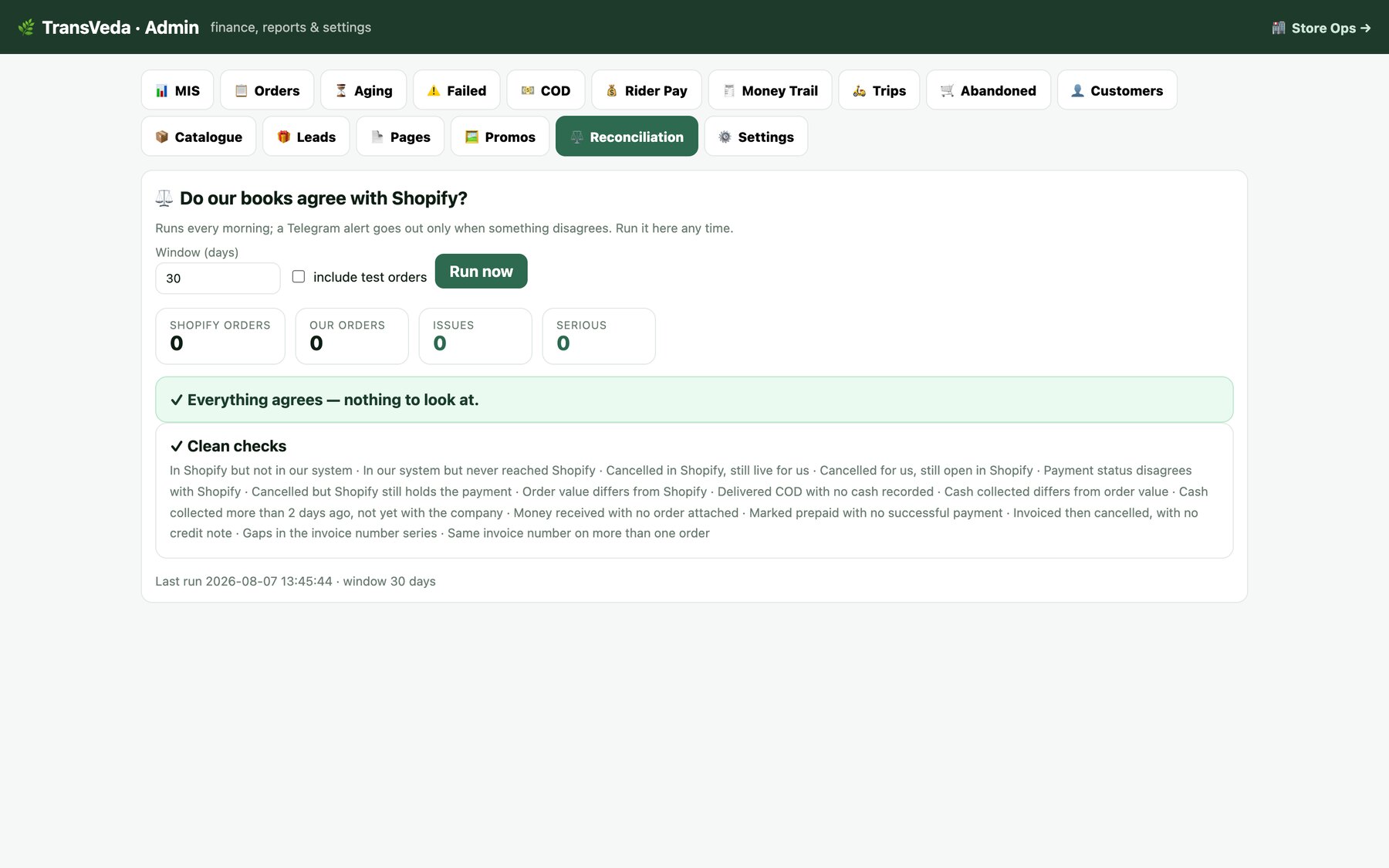Click the "finance, reports & settings" subtitle
Image resolution: width=1389 pixels, height=868 pixels.
point(291,27)
